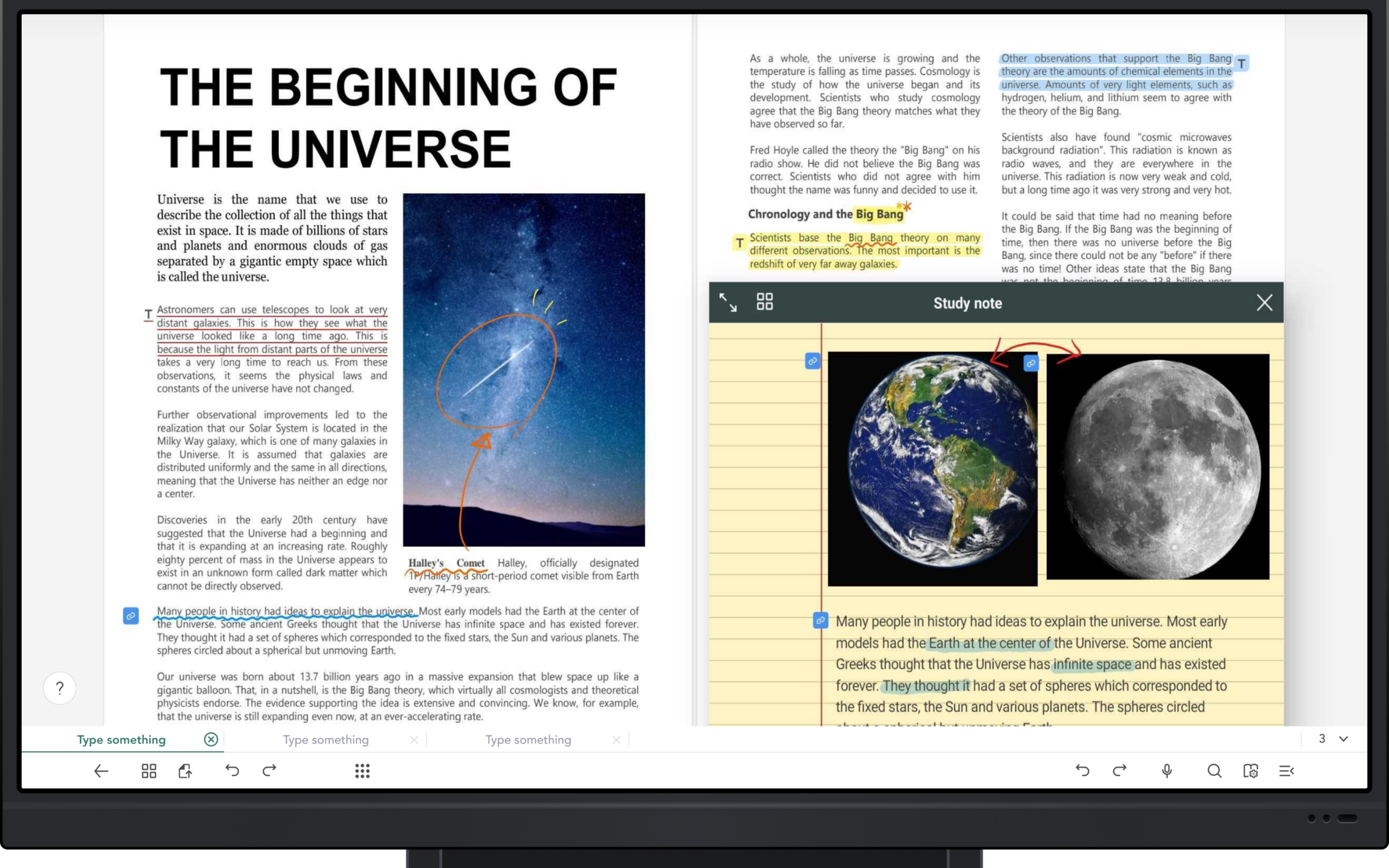Click the help question mark button
Image resolution: width=1389 pixels, height=868 pixels.
60,688
